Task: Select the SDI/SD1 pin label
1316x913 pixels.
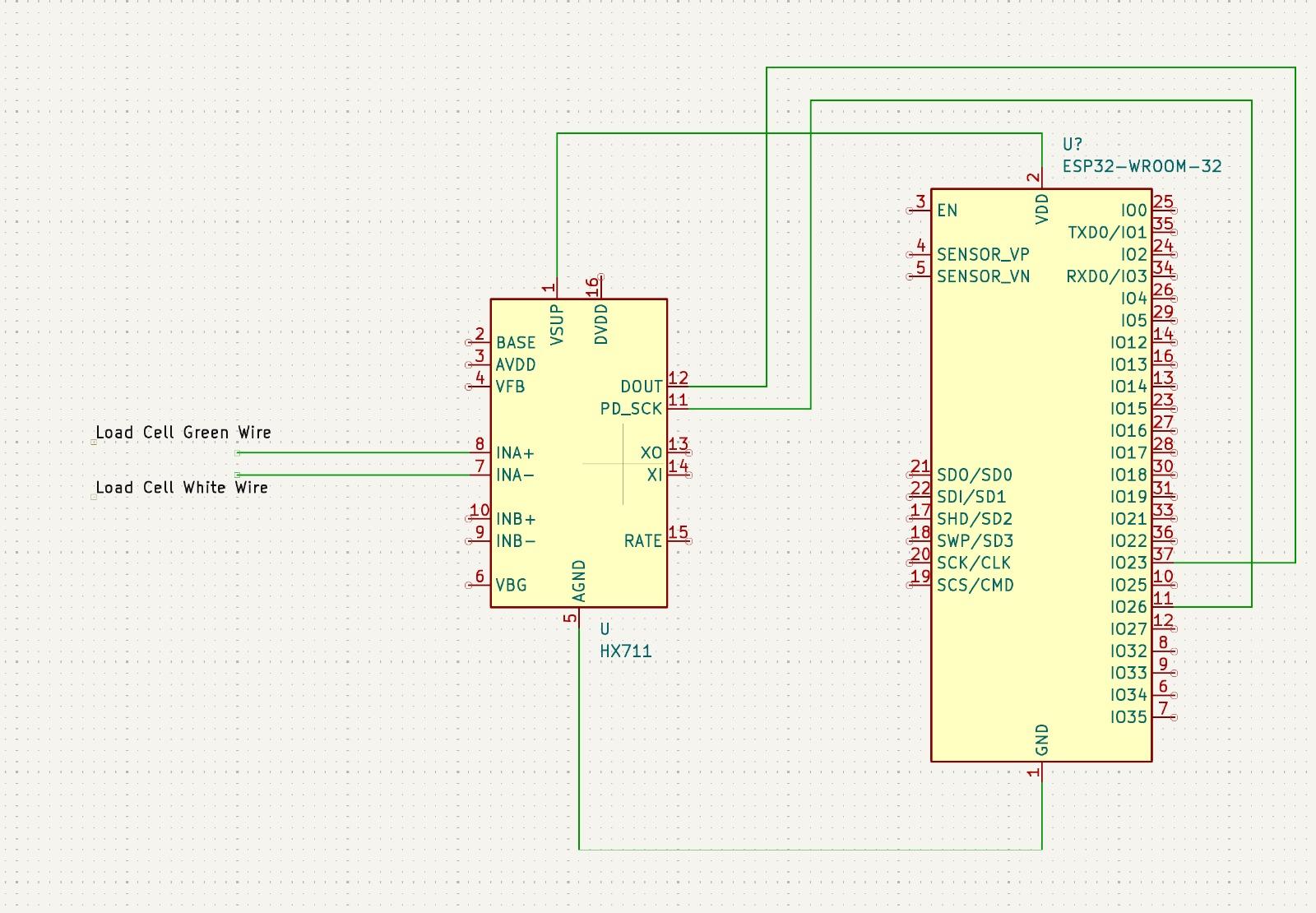Action: pos(971,498)
